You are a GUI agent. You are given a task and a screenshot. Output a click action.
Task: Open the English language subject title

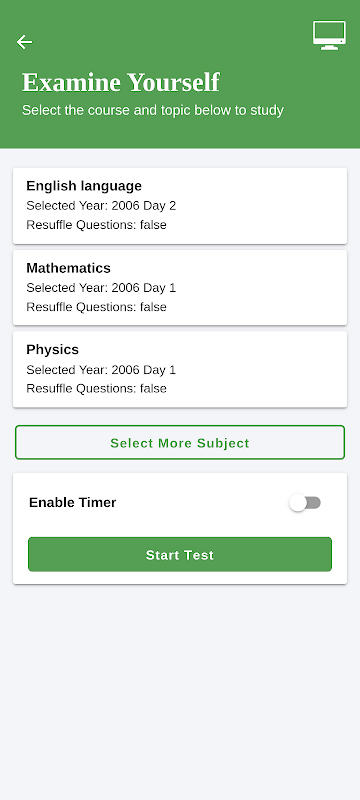point(84,186)
